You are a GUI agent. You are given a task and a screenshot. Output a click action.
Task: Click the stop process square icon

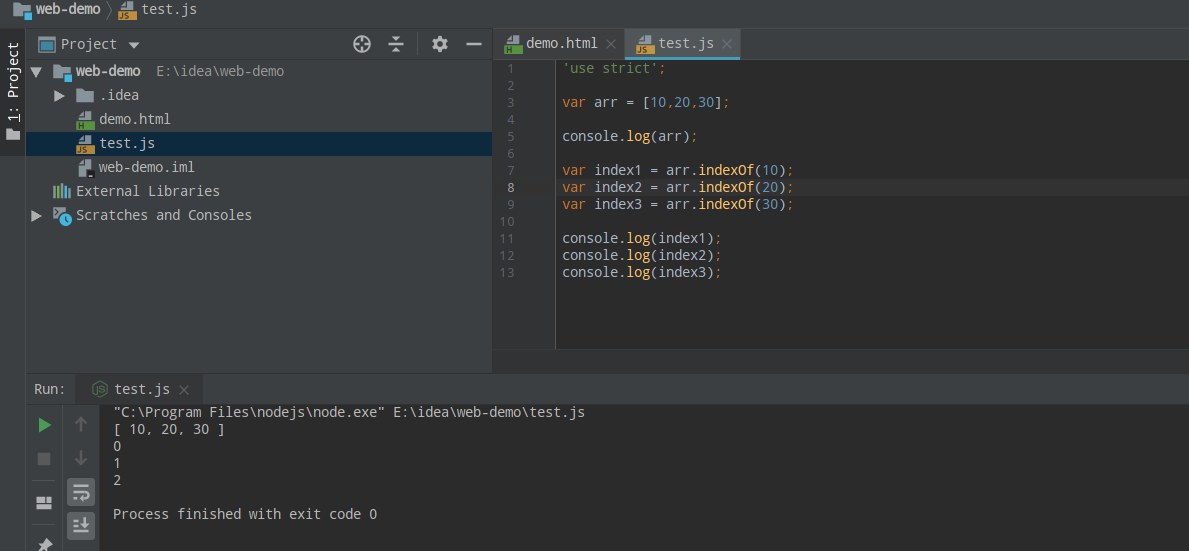[44, 459]
